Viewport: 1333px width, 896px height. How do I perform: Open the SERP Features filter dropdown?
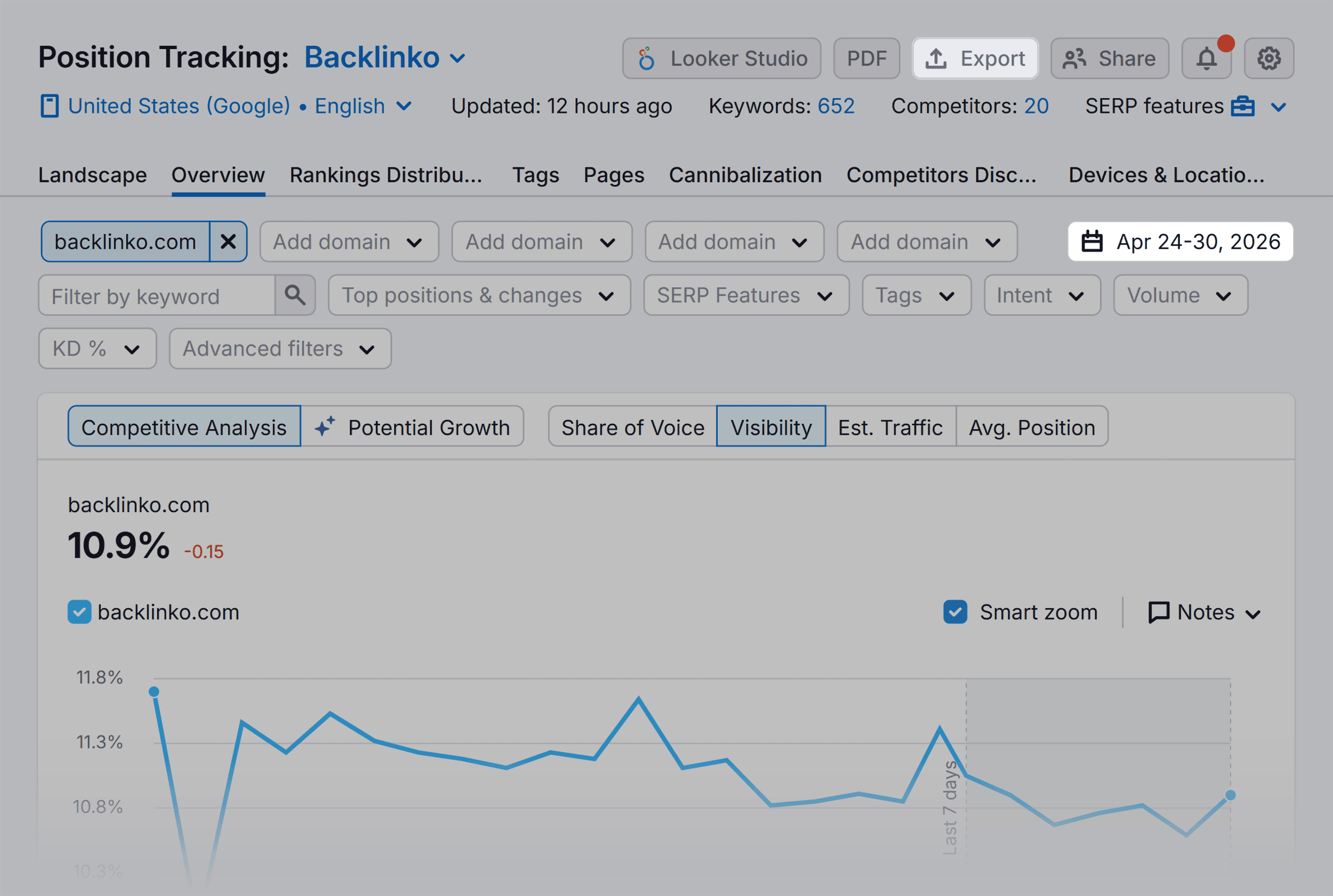(746, 295)
